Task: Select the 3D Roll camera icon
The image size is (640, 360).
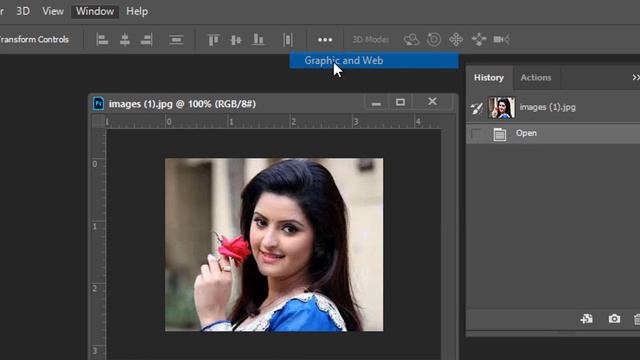Action: coord(433,40)
